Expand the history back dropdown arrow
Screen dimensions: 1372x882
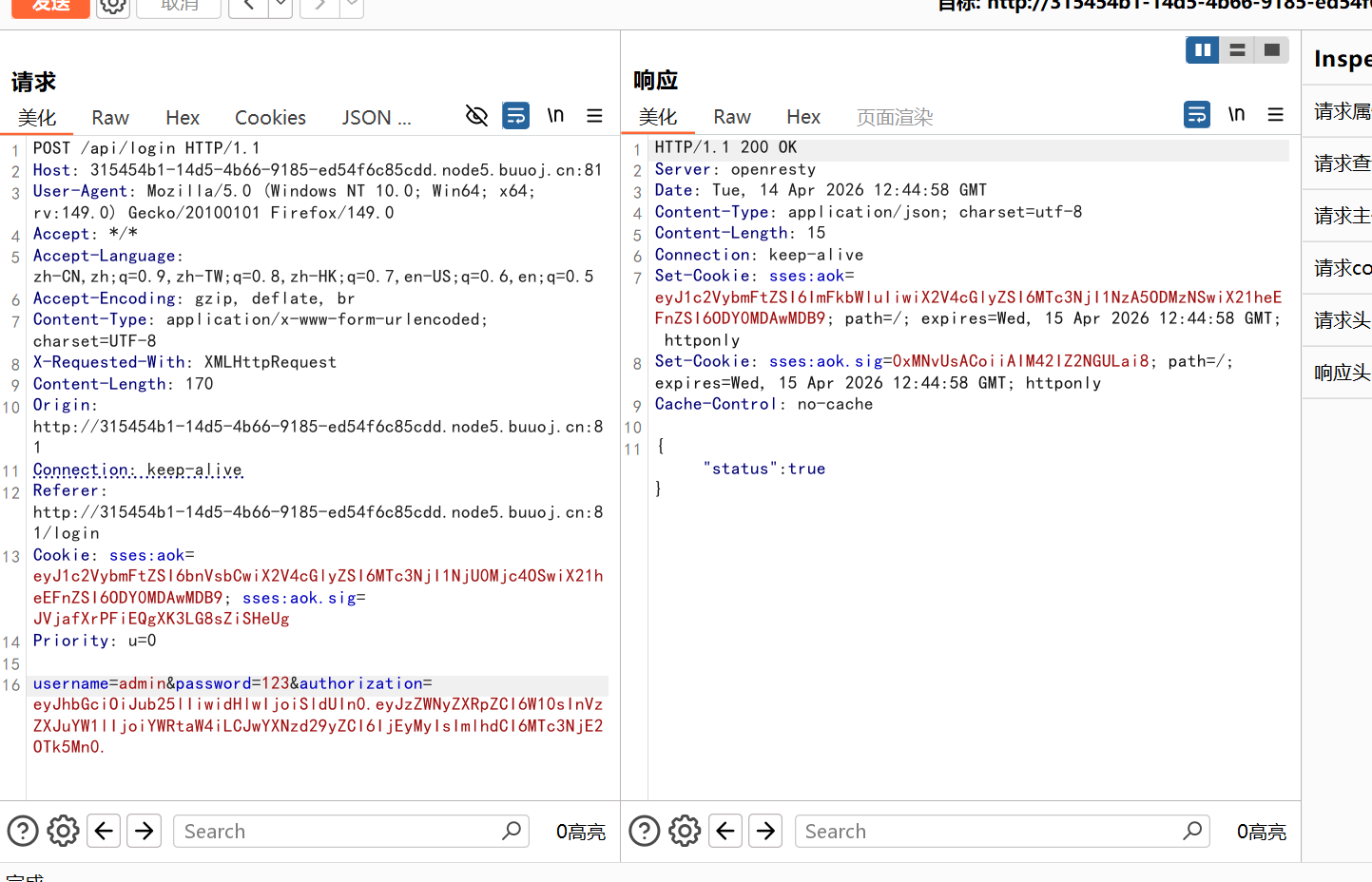tap(280, 6)
